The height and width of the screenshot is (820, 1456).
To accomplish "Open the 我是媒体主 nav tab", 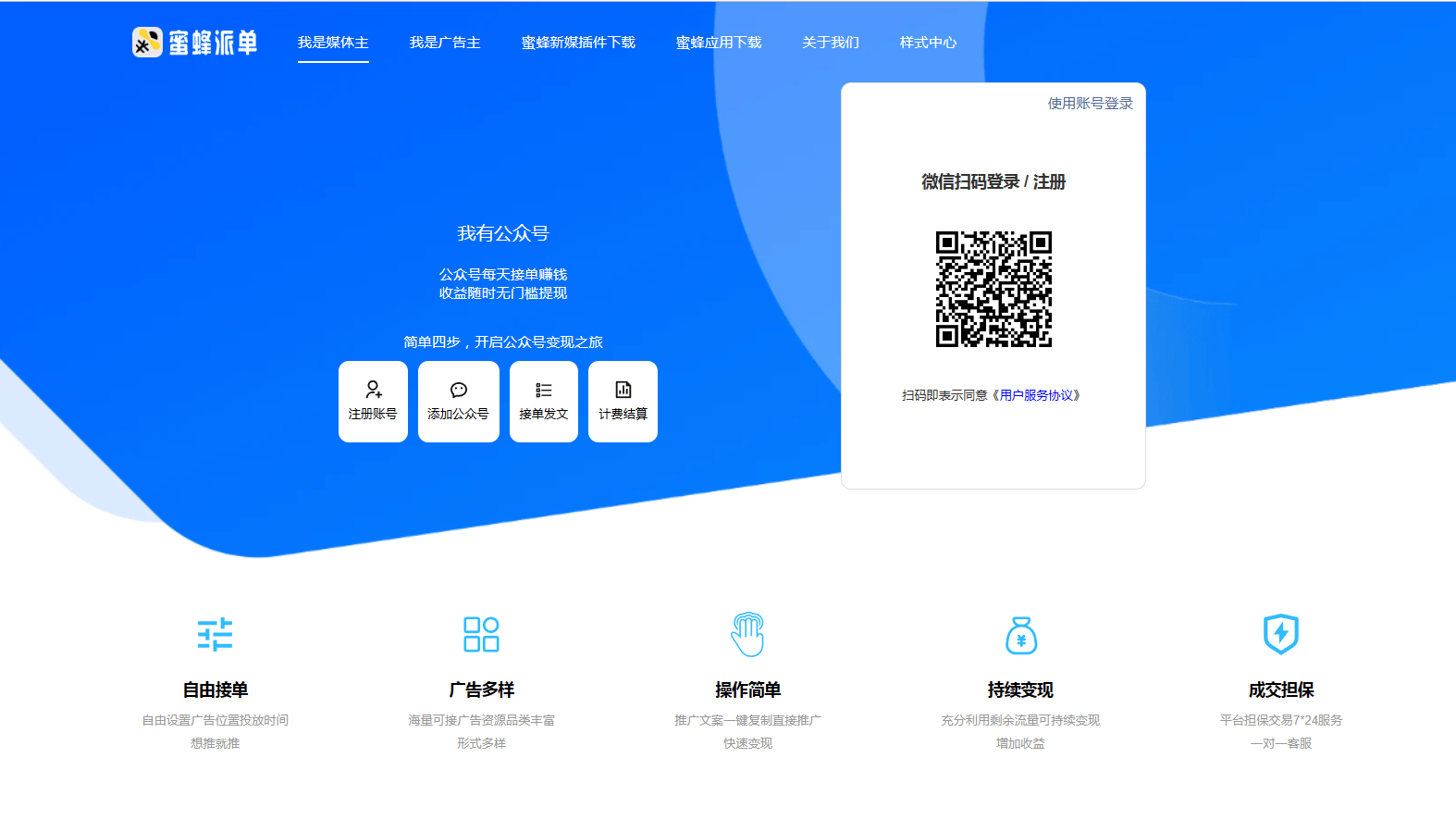I will point(333,43).
